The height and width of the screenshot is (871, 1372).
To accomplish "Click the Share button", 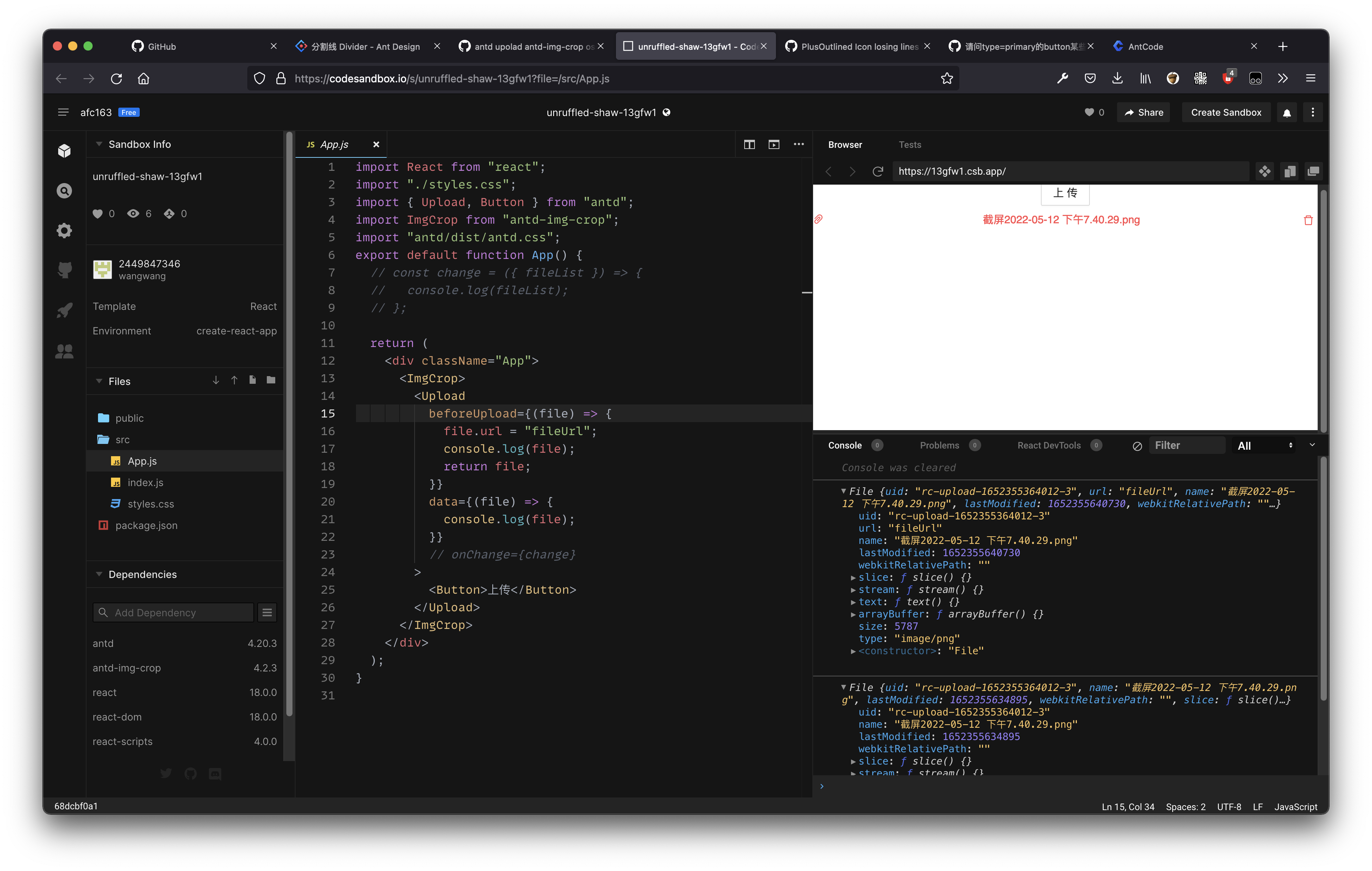I will click(x=1143, y=113).
